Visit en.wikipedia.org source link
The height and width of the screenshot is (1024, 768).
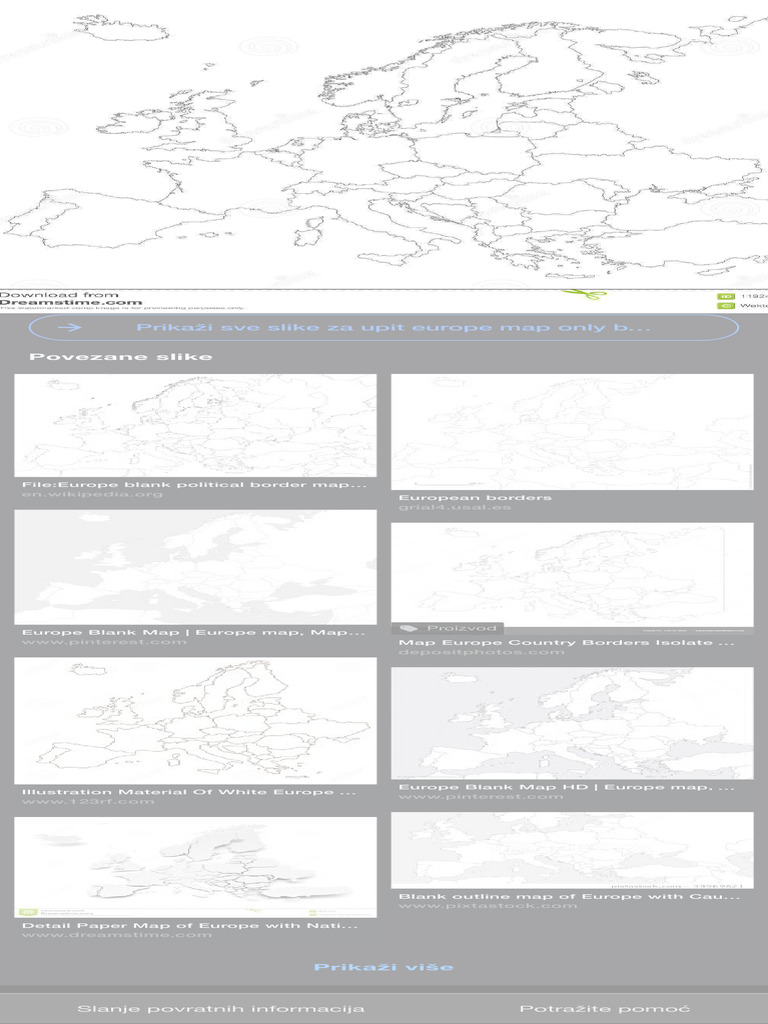(92, 494)
